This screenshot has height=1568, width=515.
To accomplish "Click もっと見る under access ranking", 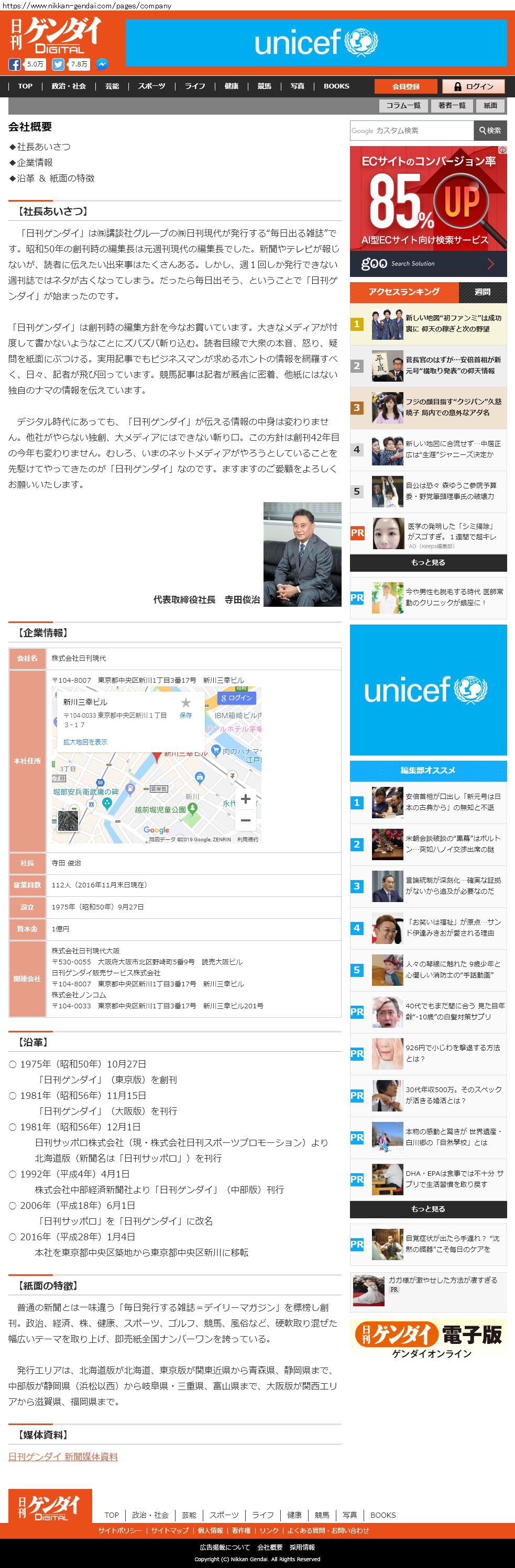I will click(429, 562).
